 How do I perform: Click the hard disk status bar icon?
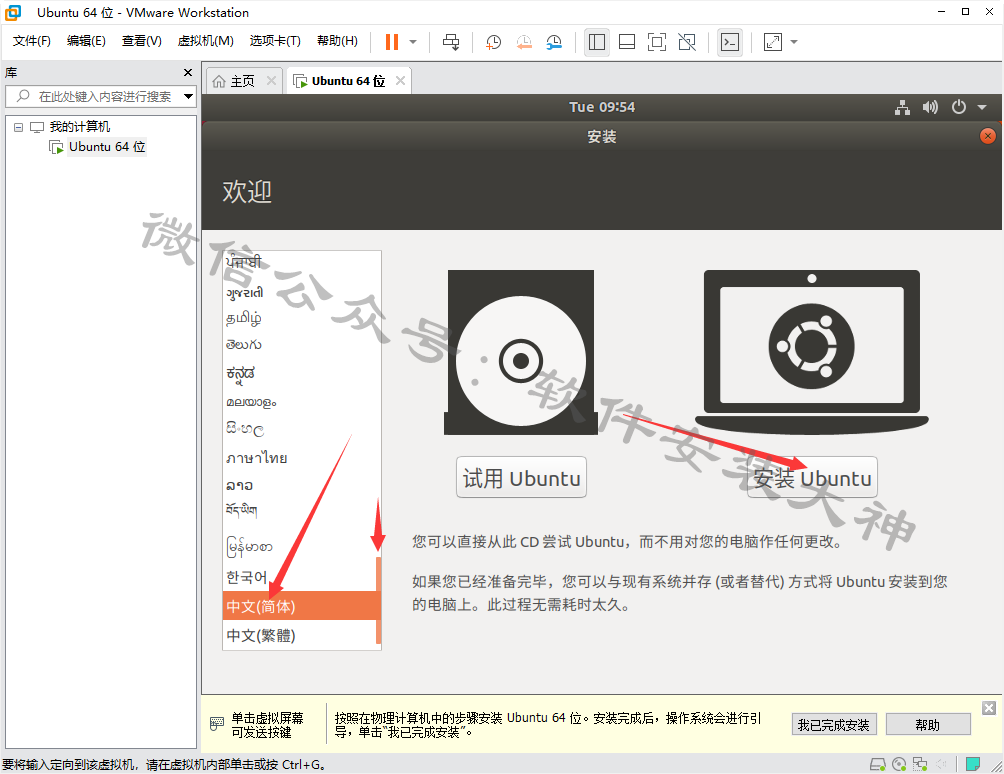pos(877,764)
